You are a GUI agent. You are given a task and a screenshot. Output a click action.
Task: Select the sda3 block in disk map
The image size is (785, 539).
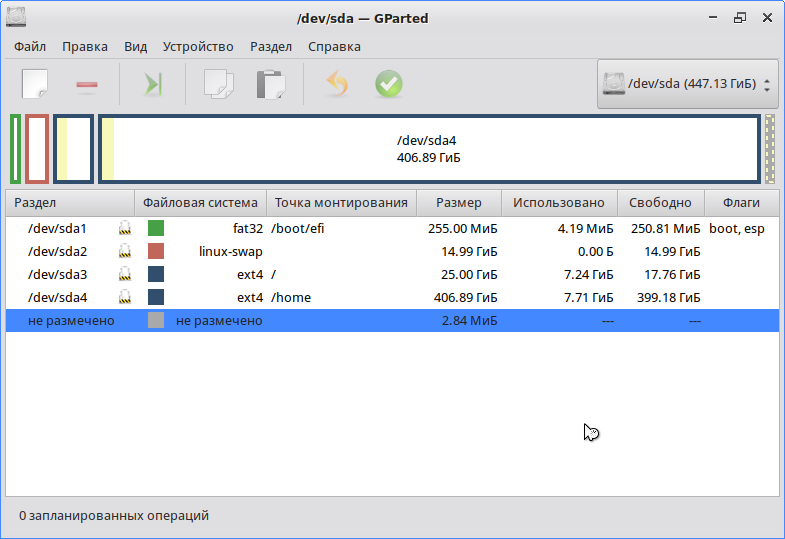(74, 149)
